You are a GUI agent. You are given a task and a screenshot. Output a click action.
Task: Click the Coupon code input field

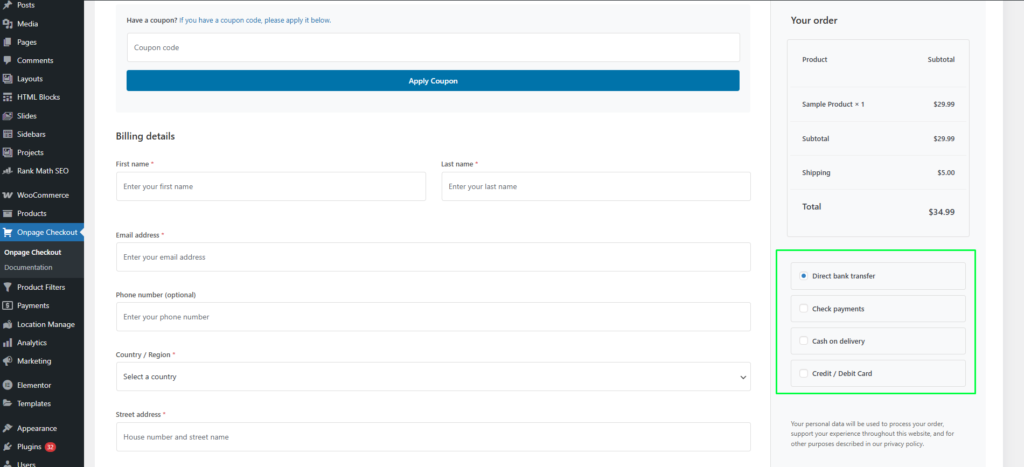[x=433, y=47]
